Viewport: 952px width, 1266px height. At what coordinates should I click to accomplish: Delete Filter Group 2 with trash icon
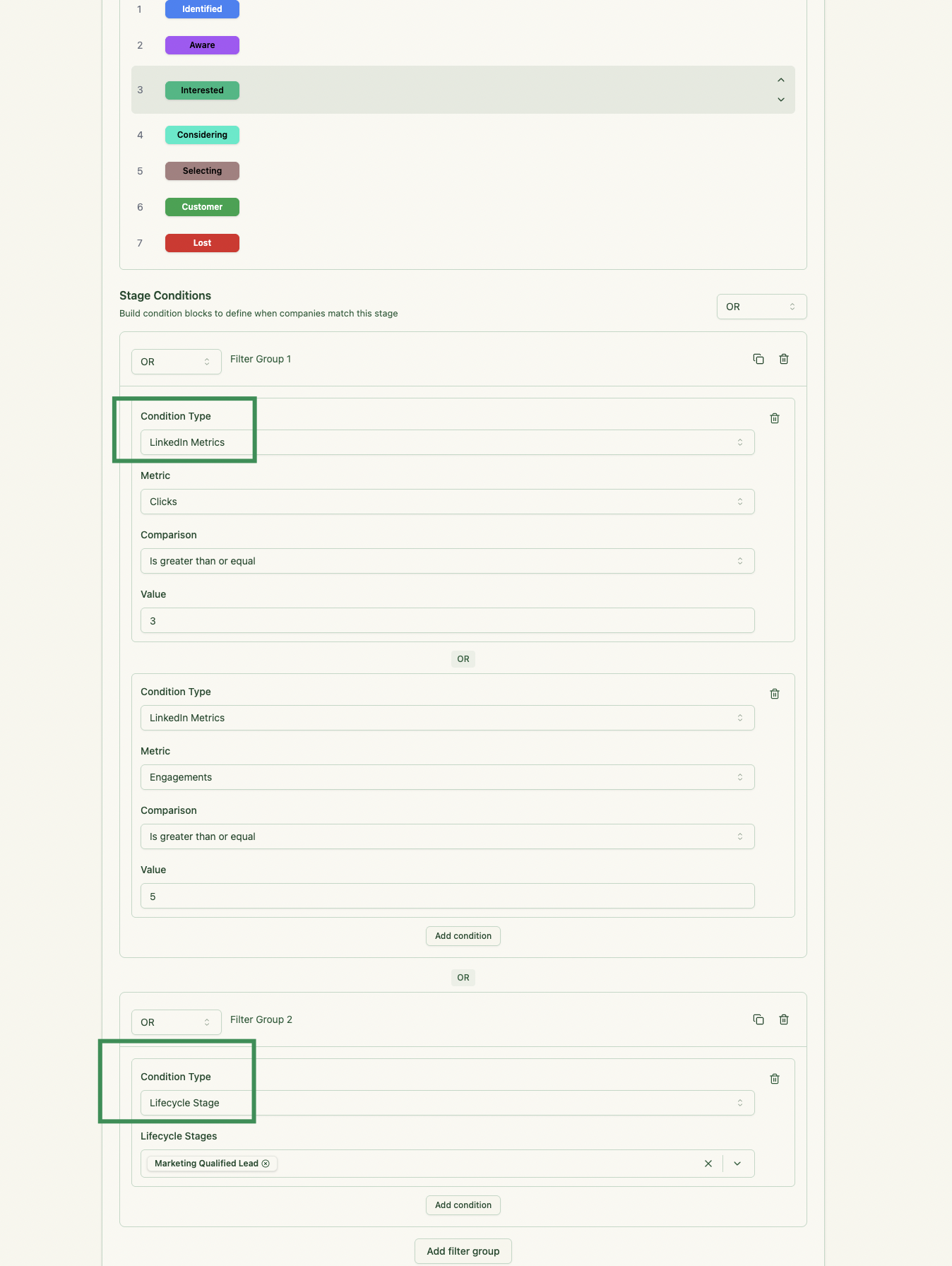coord(784,1019)
